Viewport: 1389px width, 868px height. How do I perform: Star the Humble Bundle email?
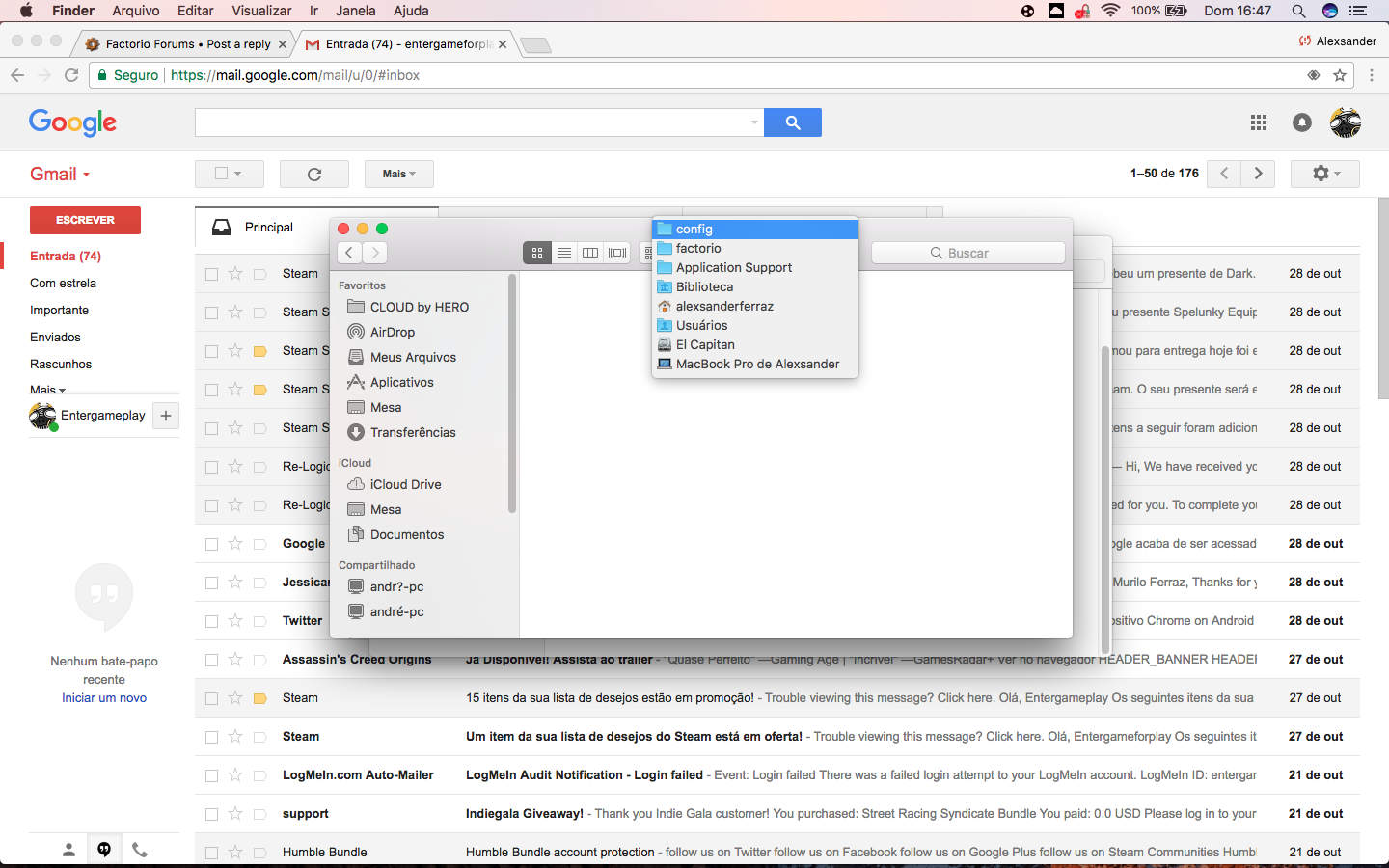[x=235, y=853]
